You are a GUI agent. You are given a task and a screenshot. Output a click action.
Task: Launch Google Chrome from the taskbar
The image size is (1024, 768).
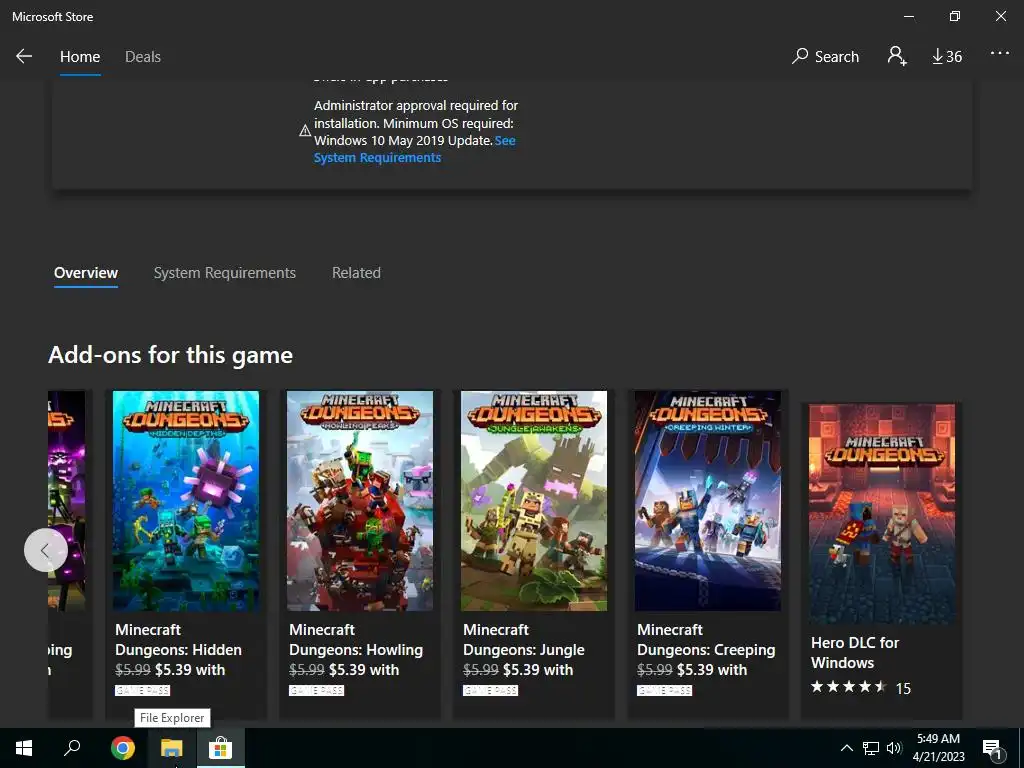point(123,748)
